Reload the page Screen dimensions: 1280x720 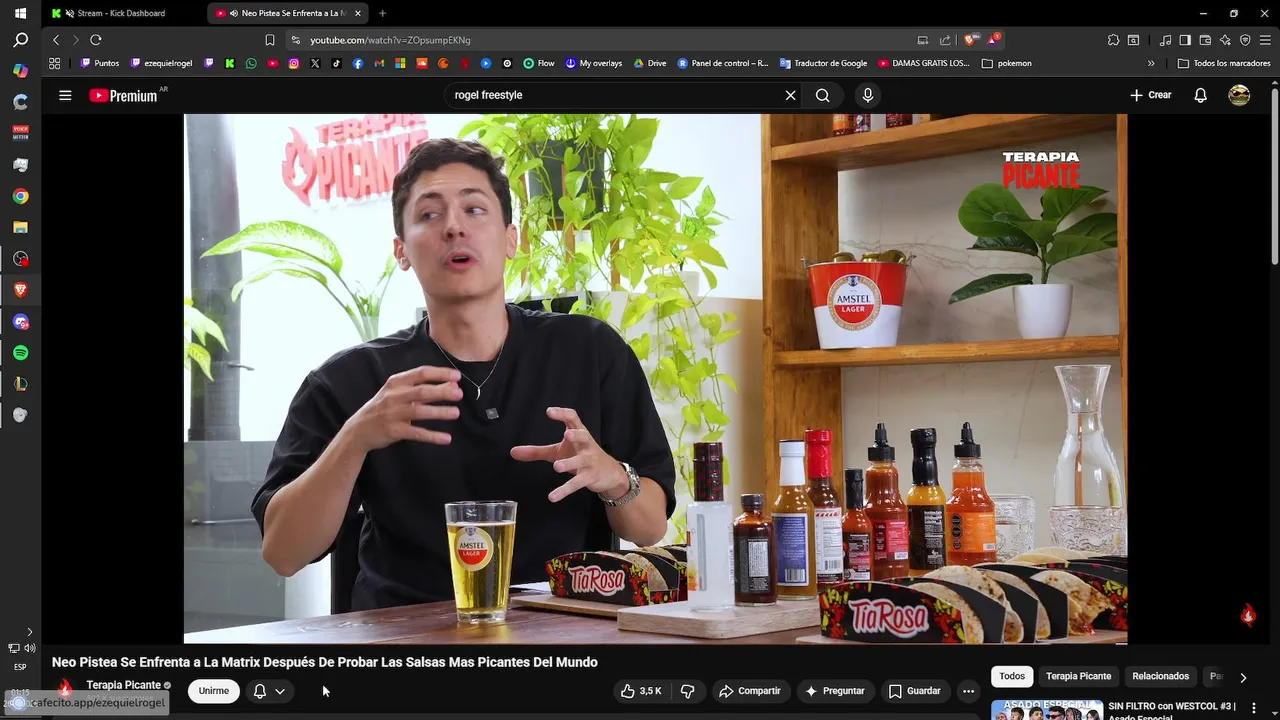(96, 40)
